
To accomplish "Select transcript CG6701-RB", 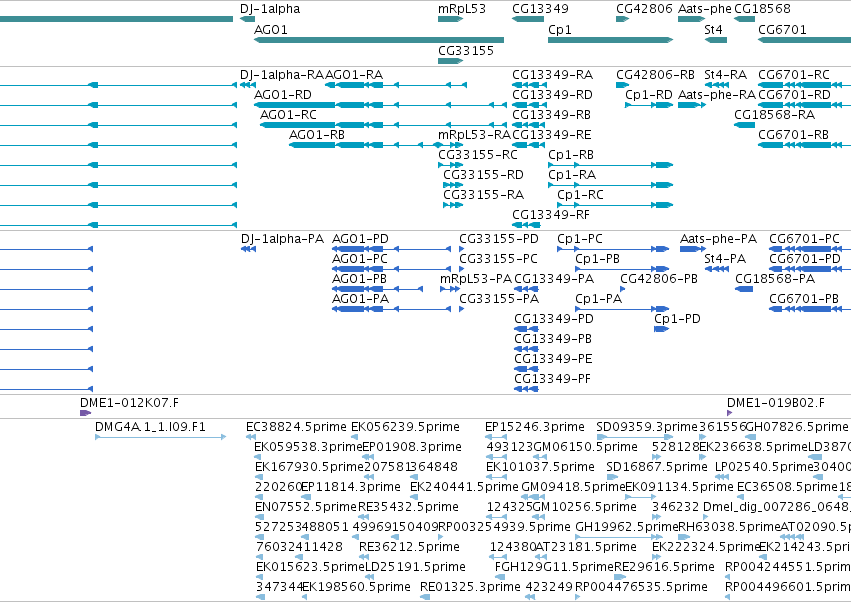I will [793, 135].
